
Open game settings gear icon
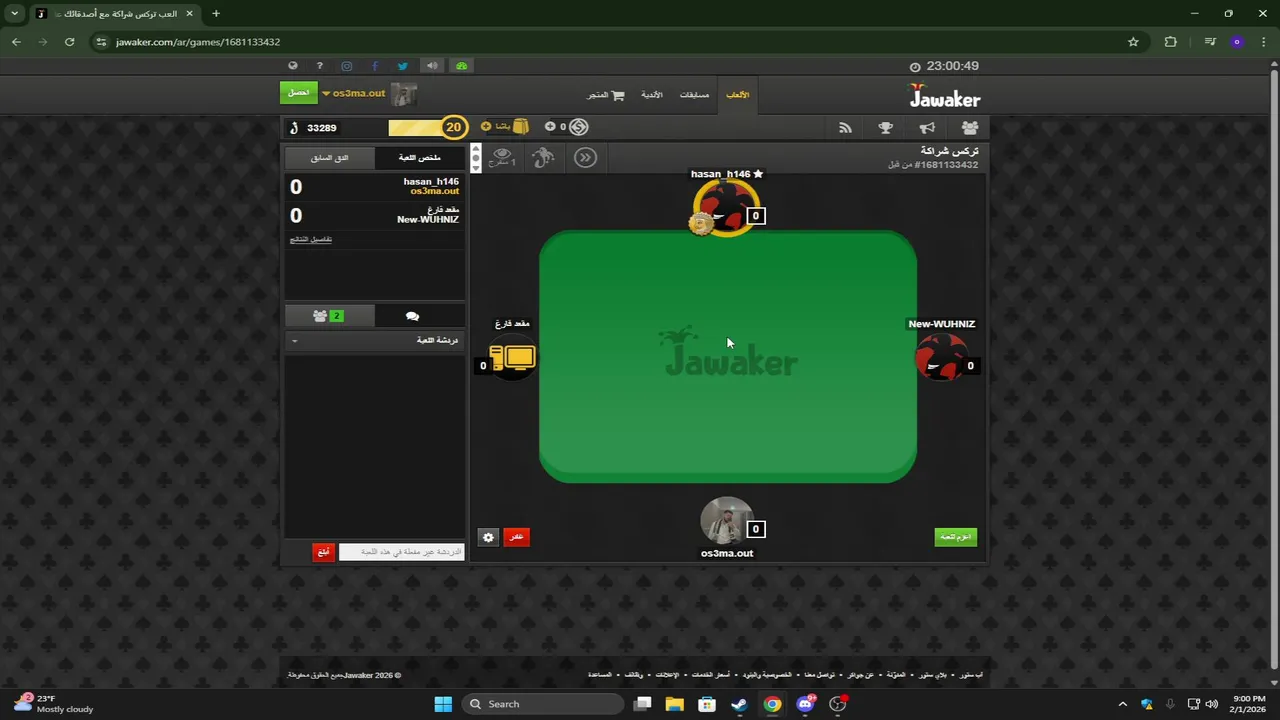[x=488, y=537]
